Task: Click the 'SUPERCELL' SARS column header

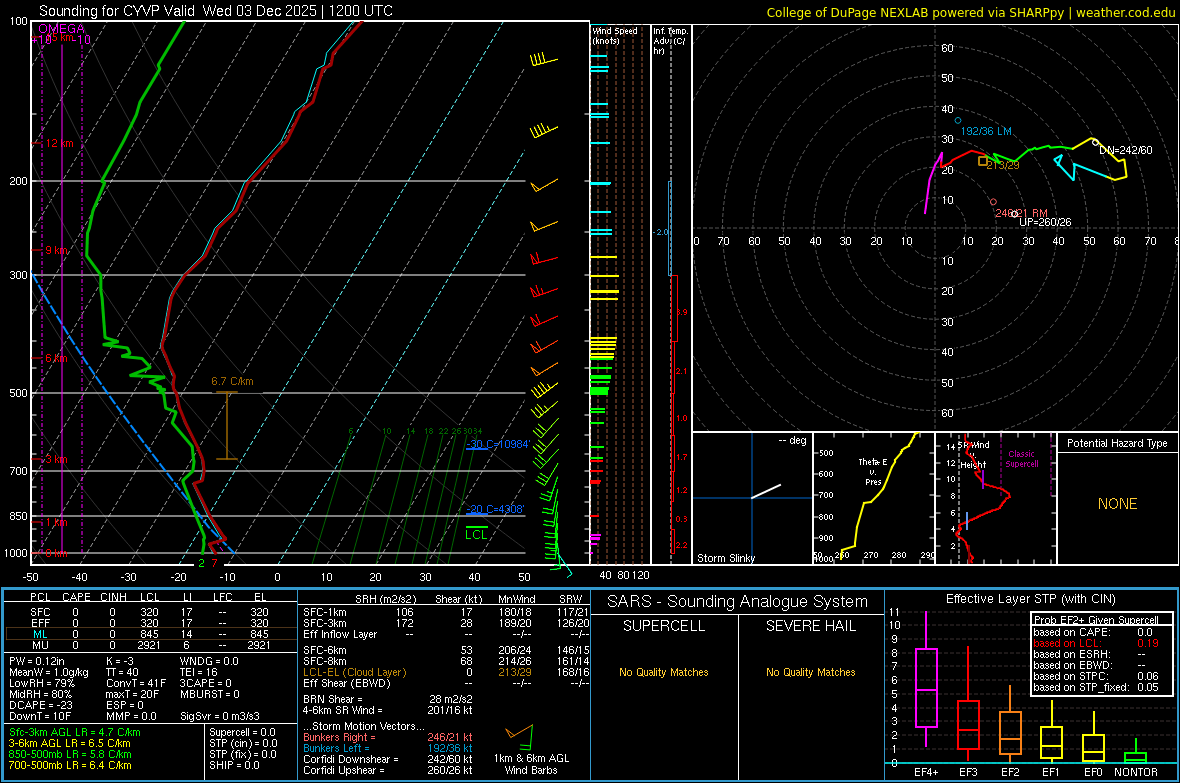Action: (664, 626)
